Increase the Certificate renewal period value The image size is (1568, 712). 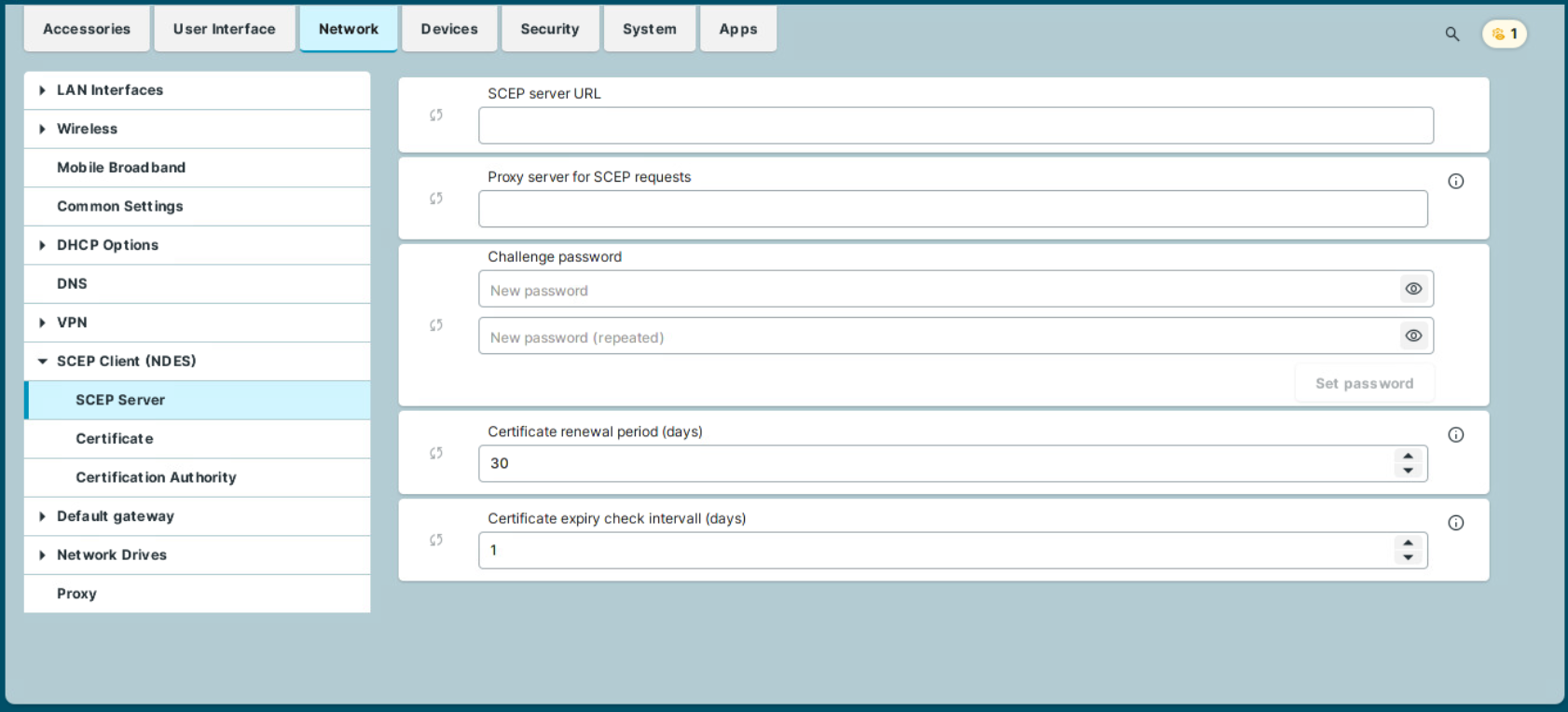coord(1408,457)
